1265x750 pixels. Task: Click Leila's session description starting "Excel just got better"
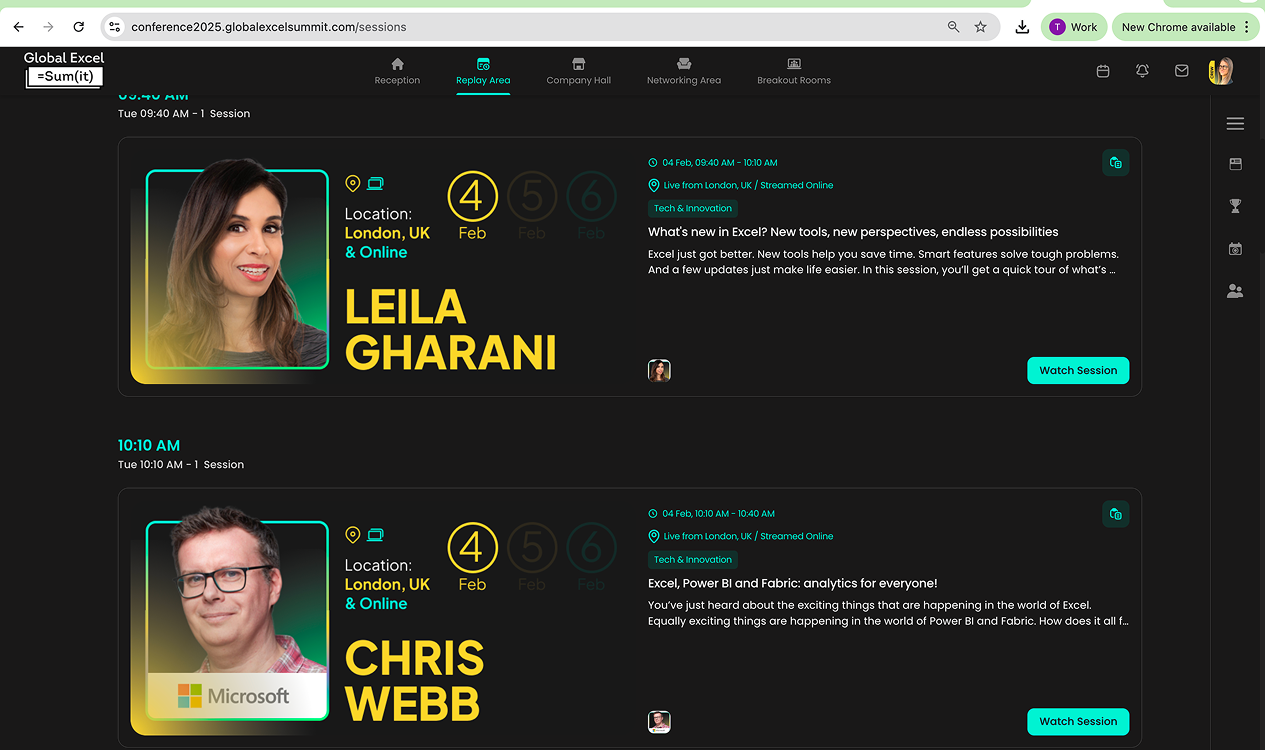[x=883, y=261]
